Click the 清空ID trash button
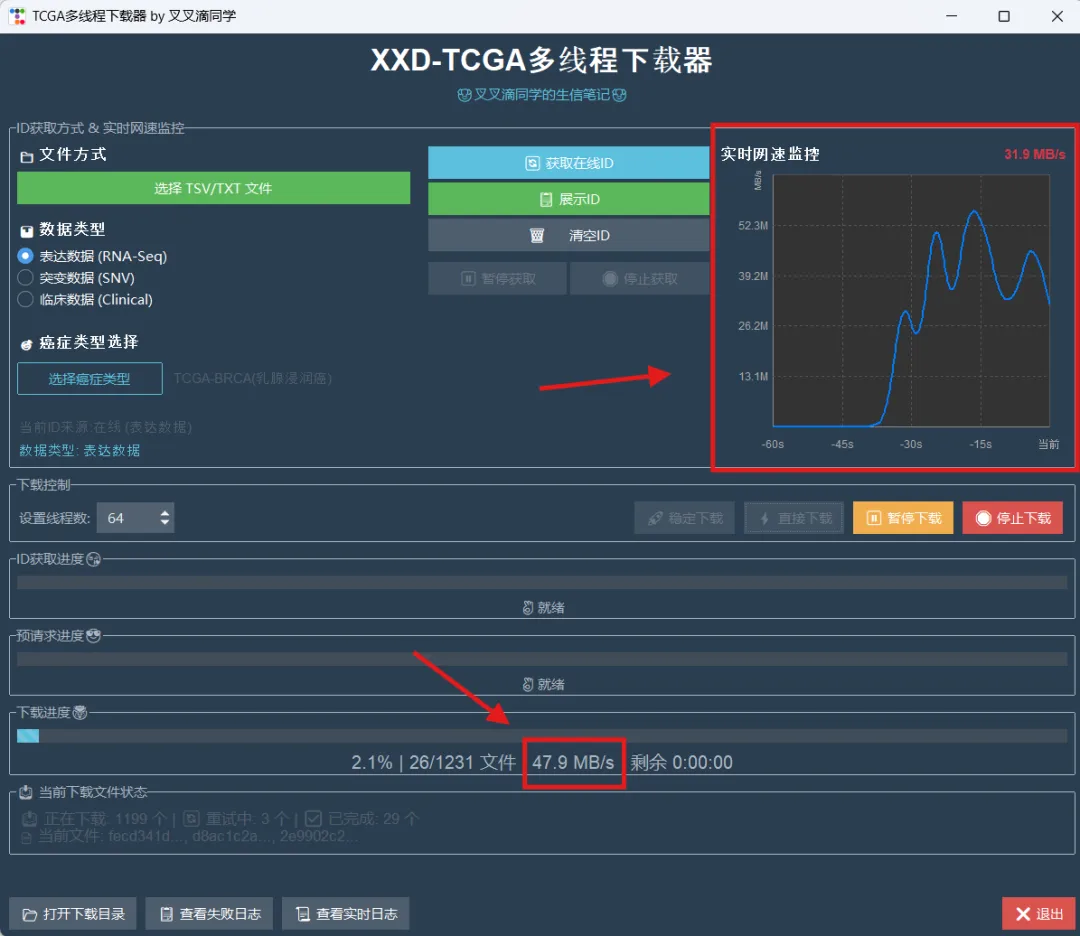This screenshot has width=1080, height=936. pos(568,236)
